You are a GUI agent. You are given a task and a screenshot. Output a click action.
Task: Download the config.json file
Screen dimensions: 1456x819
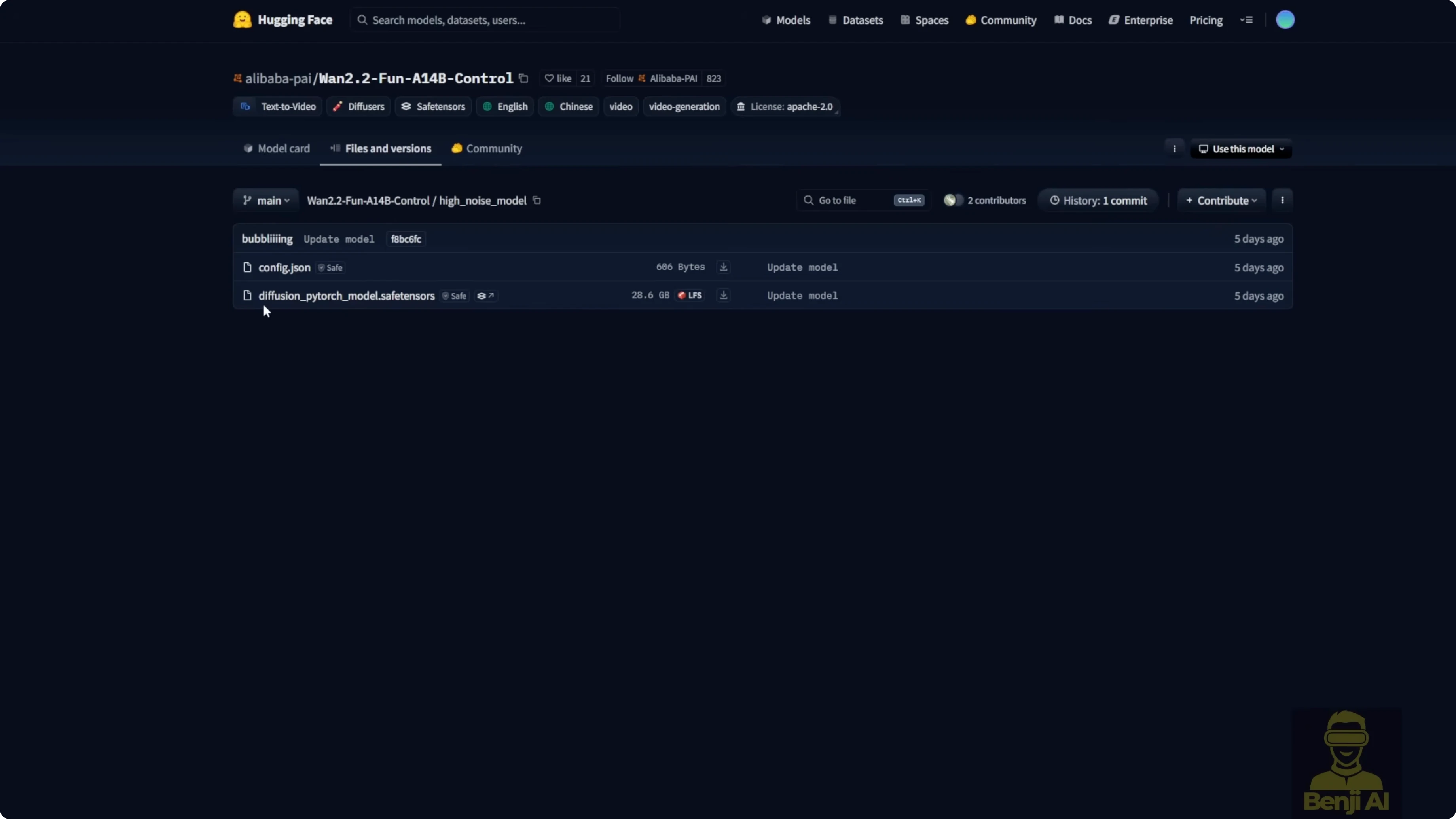pyautogui.click(x=724, y=267)
